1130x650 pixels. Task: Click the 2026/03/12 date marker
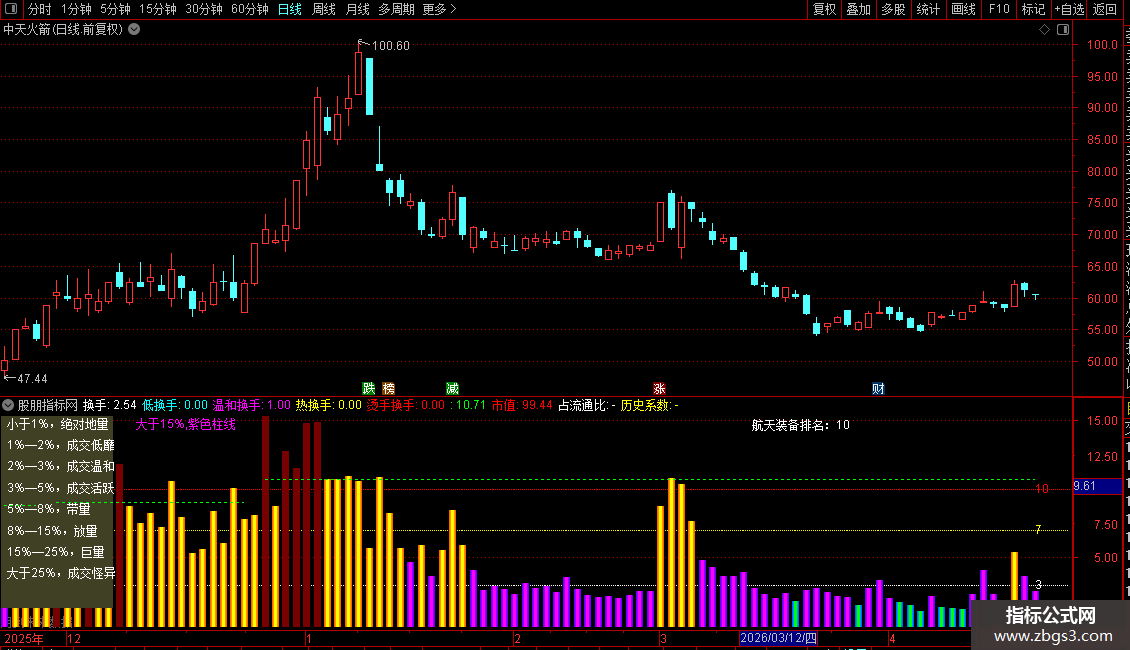(x=778, y=638)
